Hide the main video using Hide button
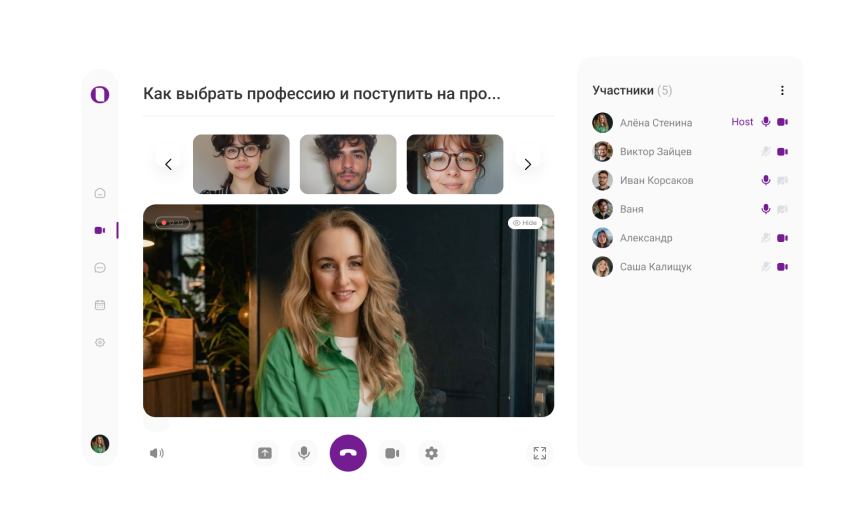 tap(525, 223)
